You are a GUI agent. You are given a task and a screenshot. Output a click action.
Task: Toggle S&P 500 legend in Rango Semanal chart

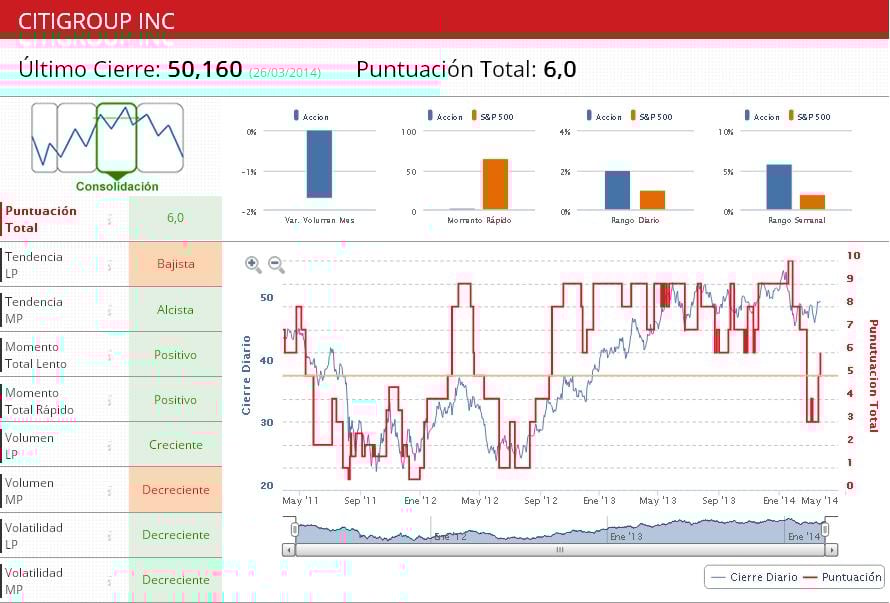pyautogui.click(x=809, y=116)
